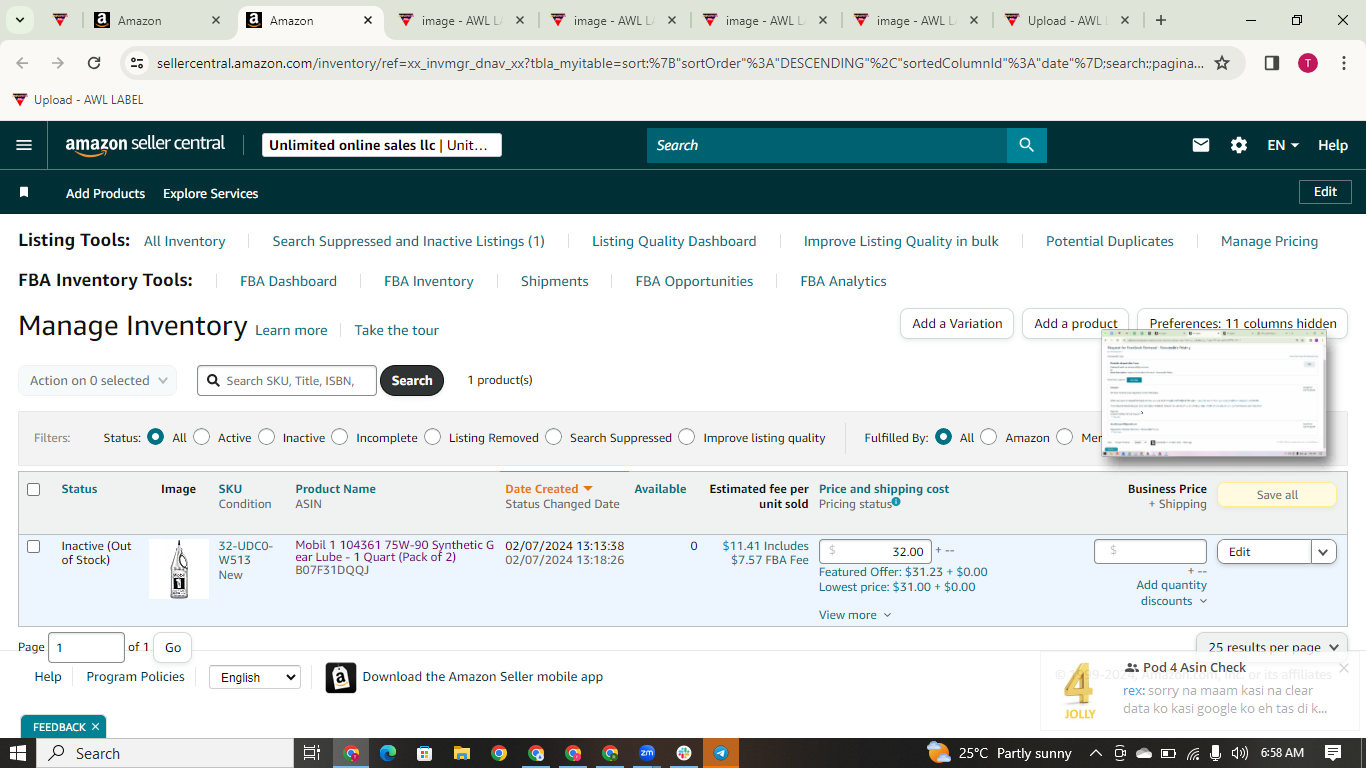Open Chrome's tab search chevron
Screen dimensions: 1366x768
tap(20, 20)
